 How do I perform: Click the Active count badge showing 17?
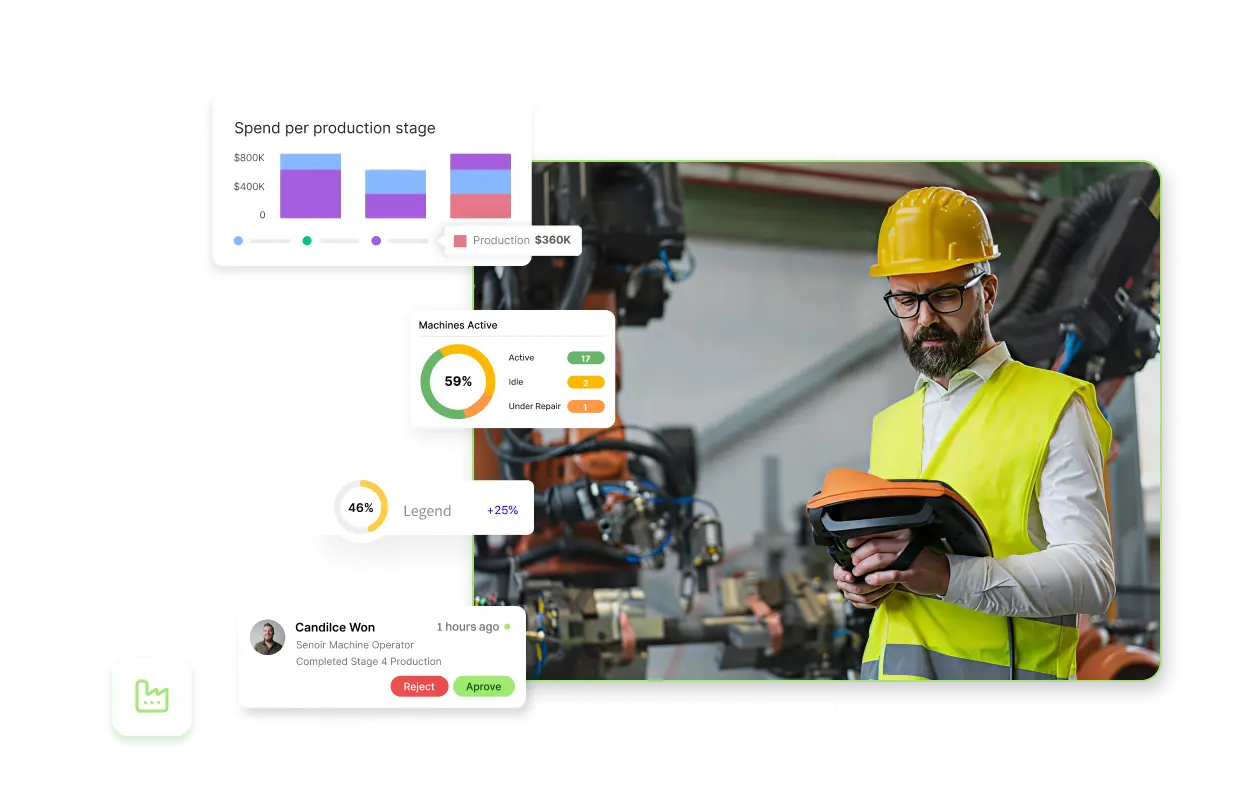point(585,358)
